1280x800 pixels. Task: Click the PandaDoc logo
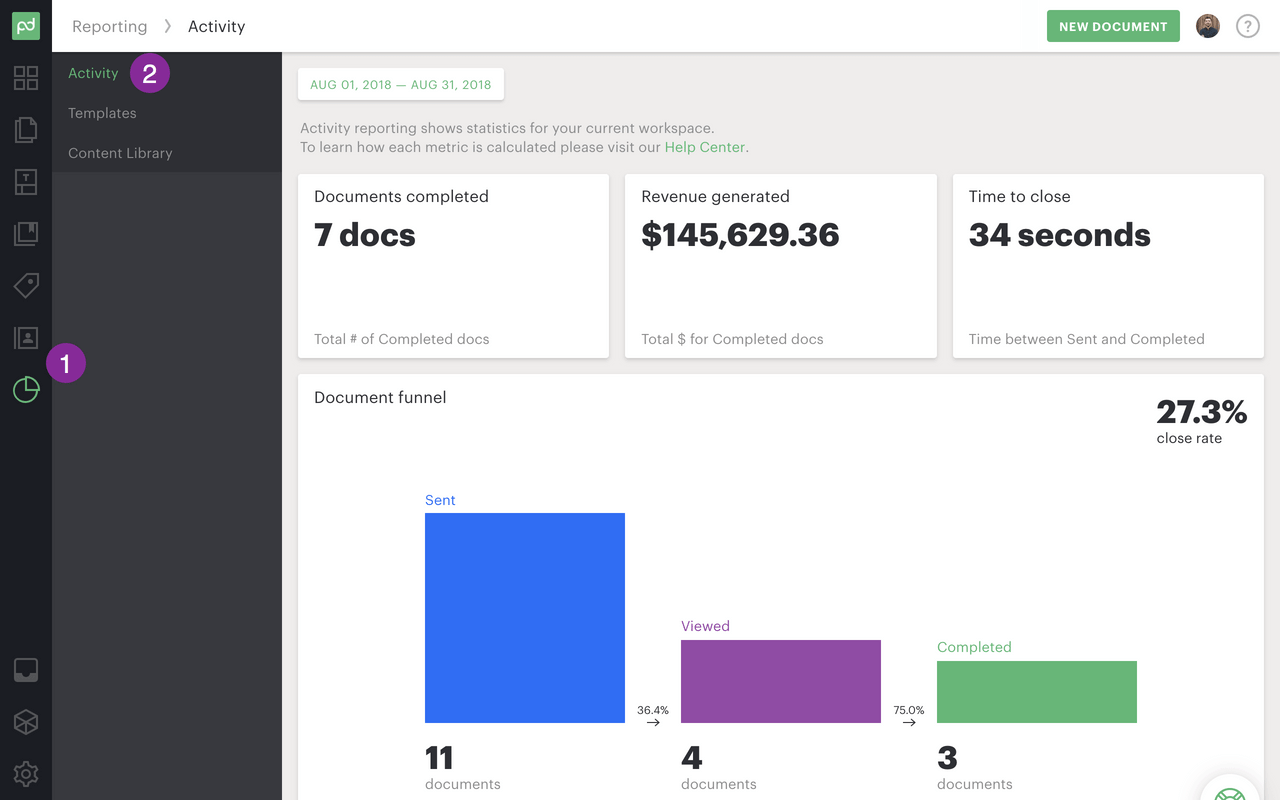(x=25, y=25)
